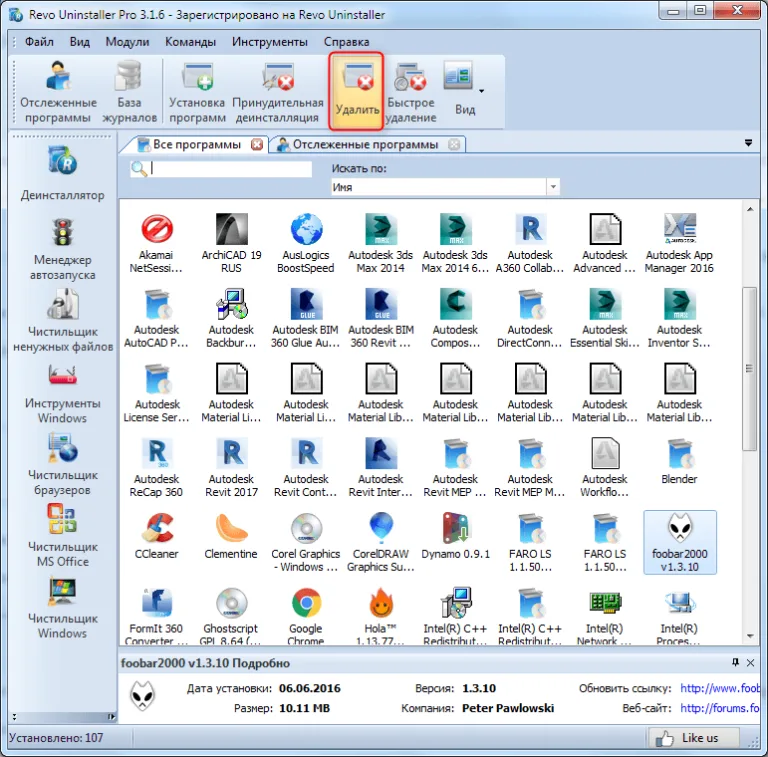This screenshot has width=768, height=757.
Task: Close the Все программы tab
Action: point(257,144)
